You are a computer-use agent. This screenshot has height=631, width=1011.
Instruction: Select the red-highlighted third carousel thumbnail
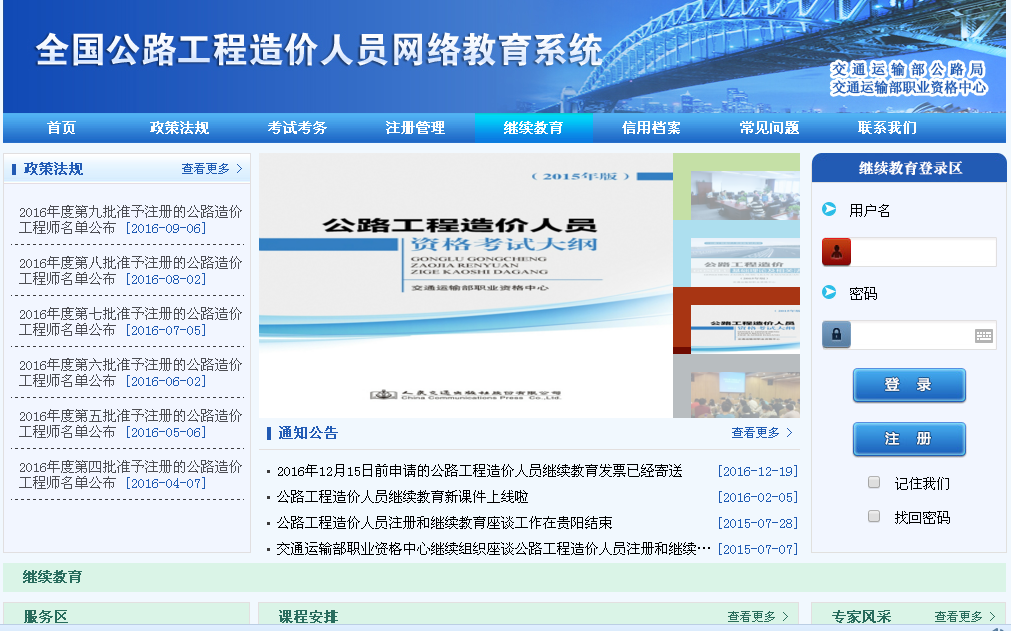(x=736, y=320)
